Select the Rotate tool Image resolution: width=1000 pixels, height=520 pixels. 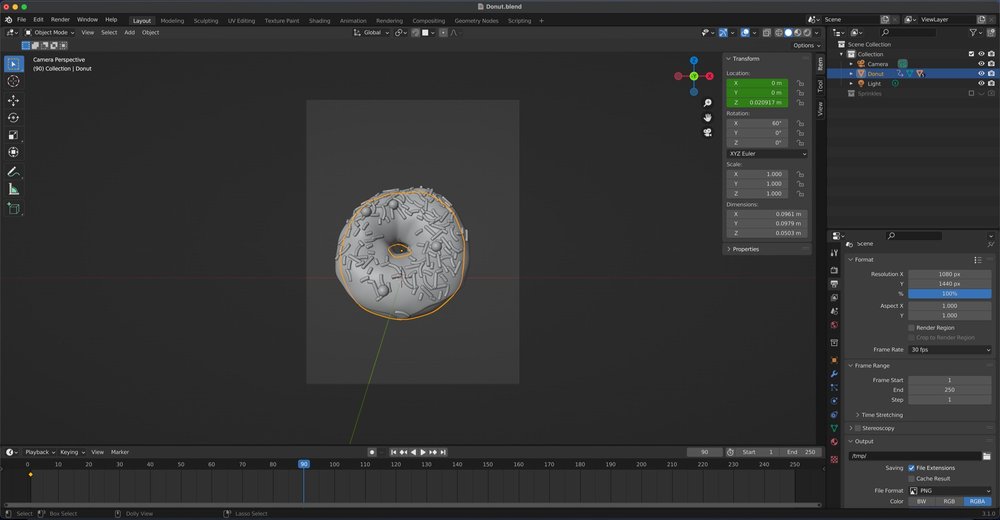[x=13, y=117]
